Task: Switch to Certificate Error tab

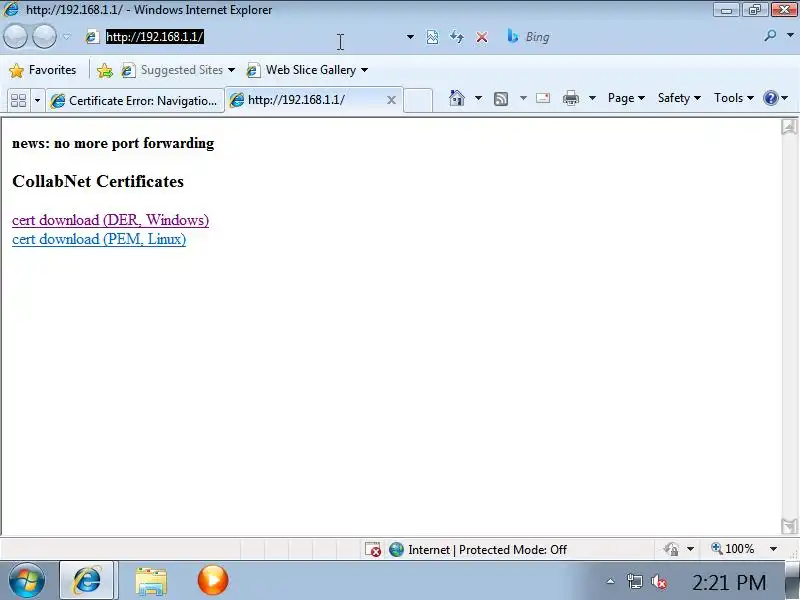Action: pos(135,101)
